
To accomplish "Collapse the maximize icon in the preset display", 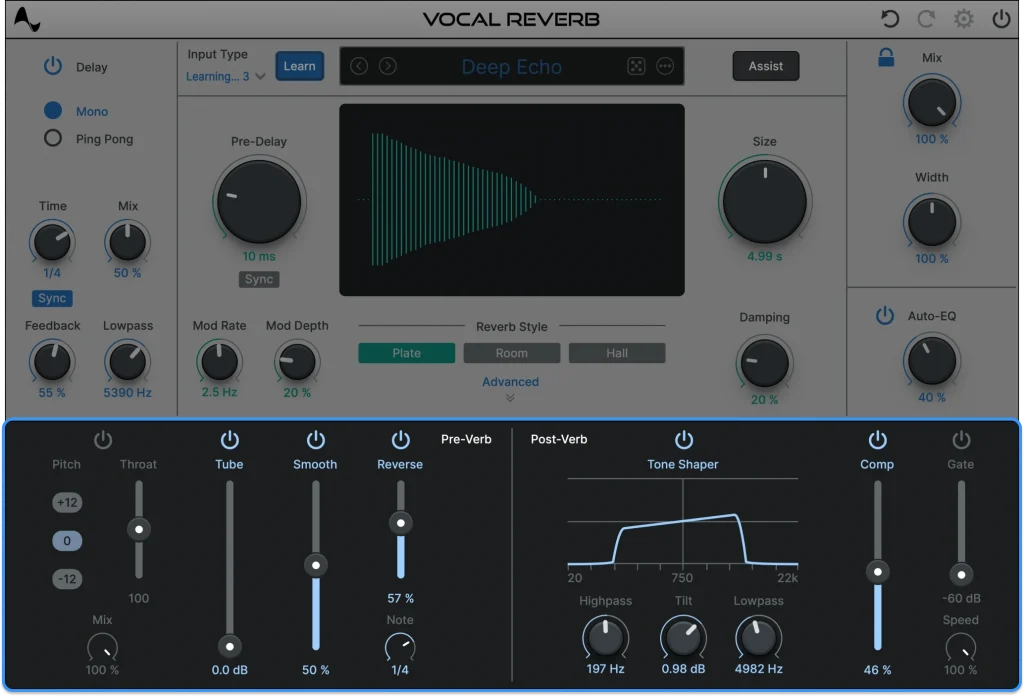I will pyautogui.click(x=637, y=66).
